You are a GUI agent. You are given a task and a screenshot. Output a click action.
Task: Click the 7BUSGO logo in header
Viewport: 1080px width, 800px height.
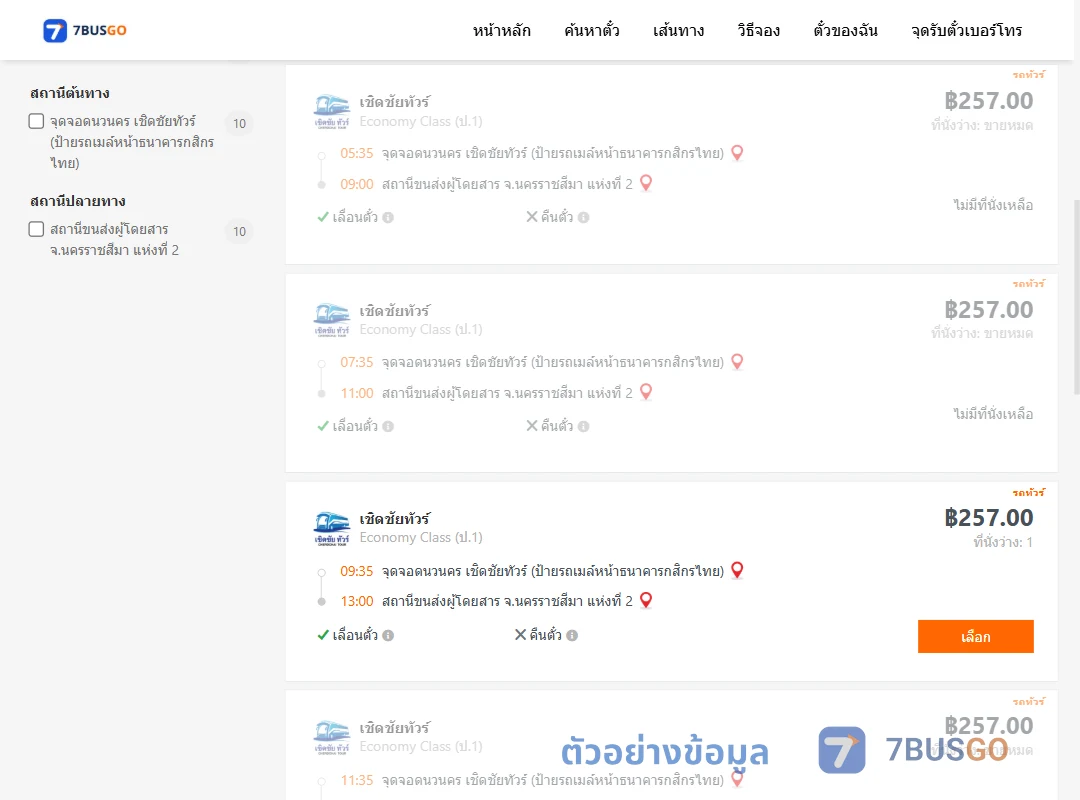point(85,30)
